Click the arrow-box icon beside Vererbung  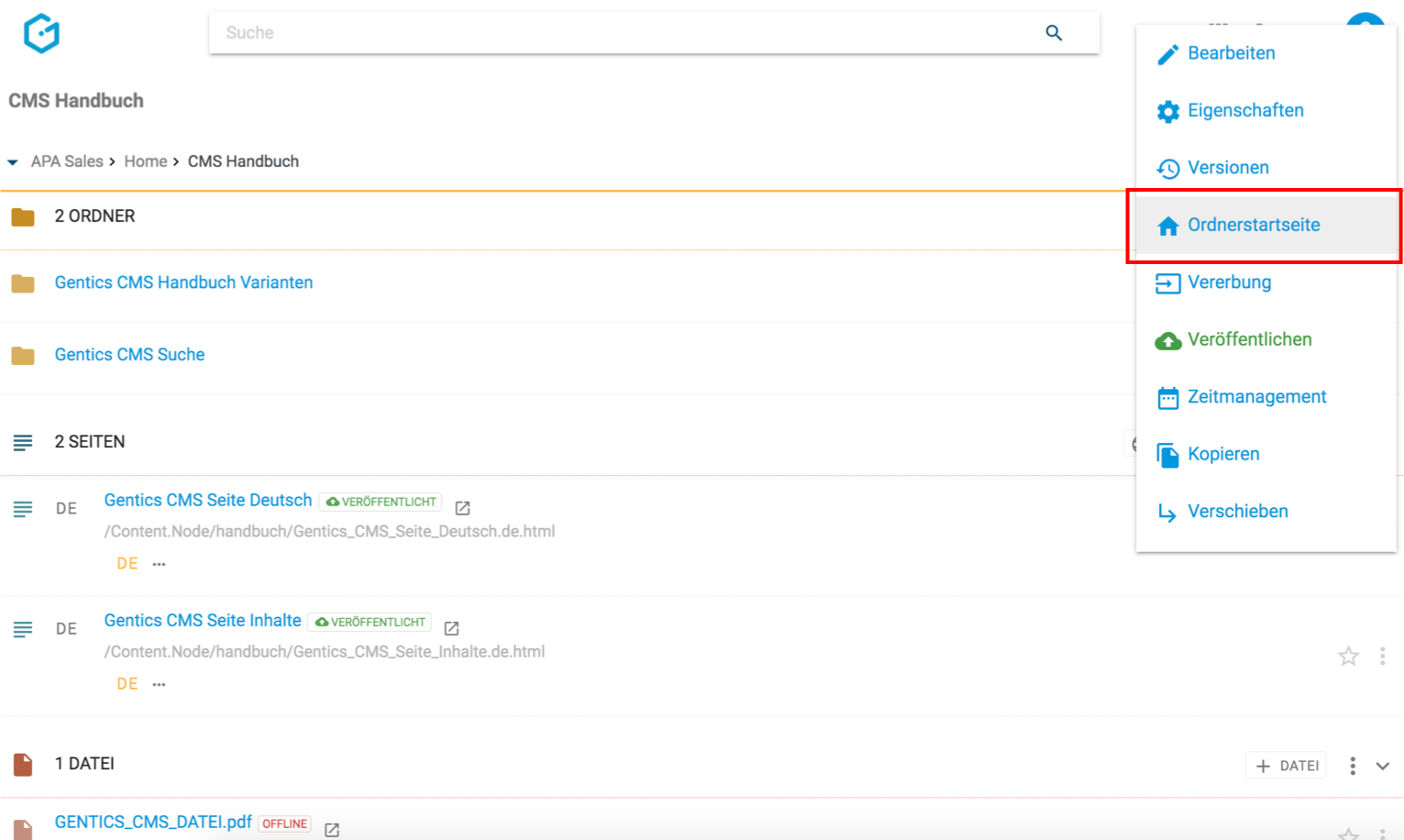[1167, 283]
